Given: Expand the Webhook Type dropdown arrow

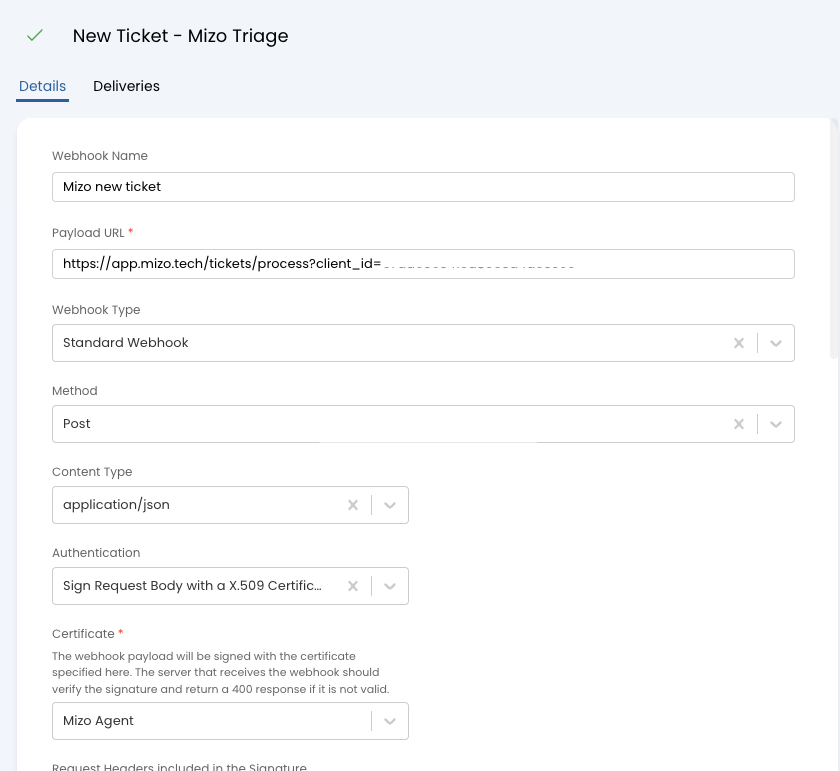Looking at the screenshot, I should pos(776,343).
